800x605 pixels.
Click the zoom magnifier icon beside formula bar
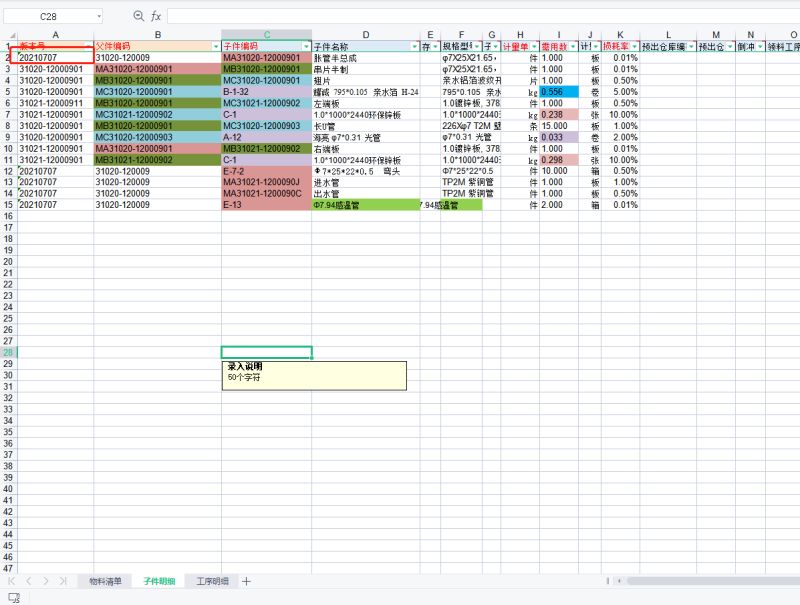(138, 16)
